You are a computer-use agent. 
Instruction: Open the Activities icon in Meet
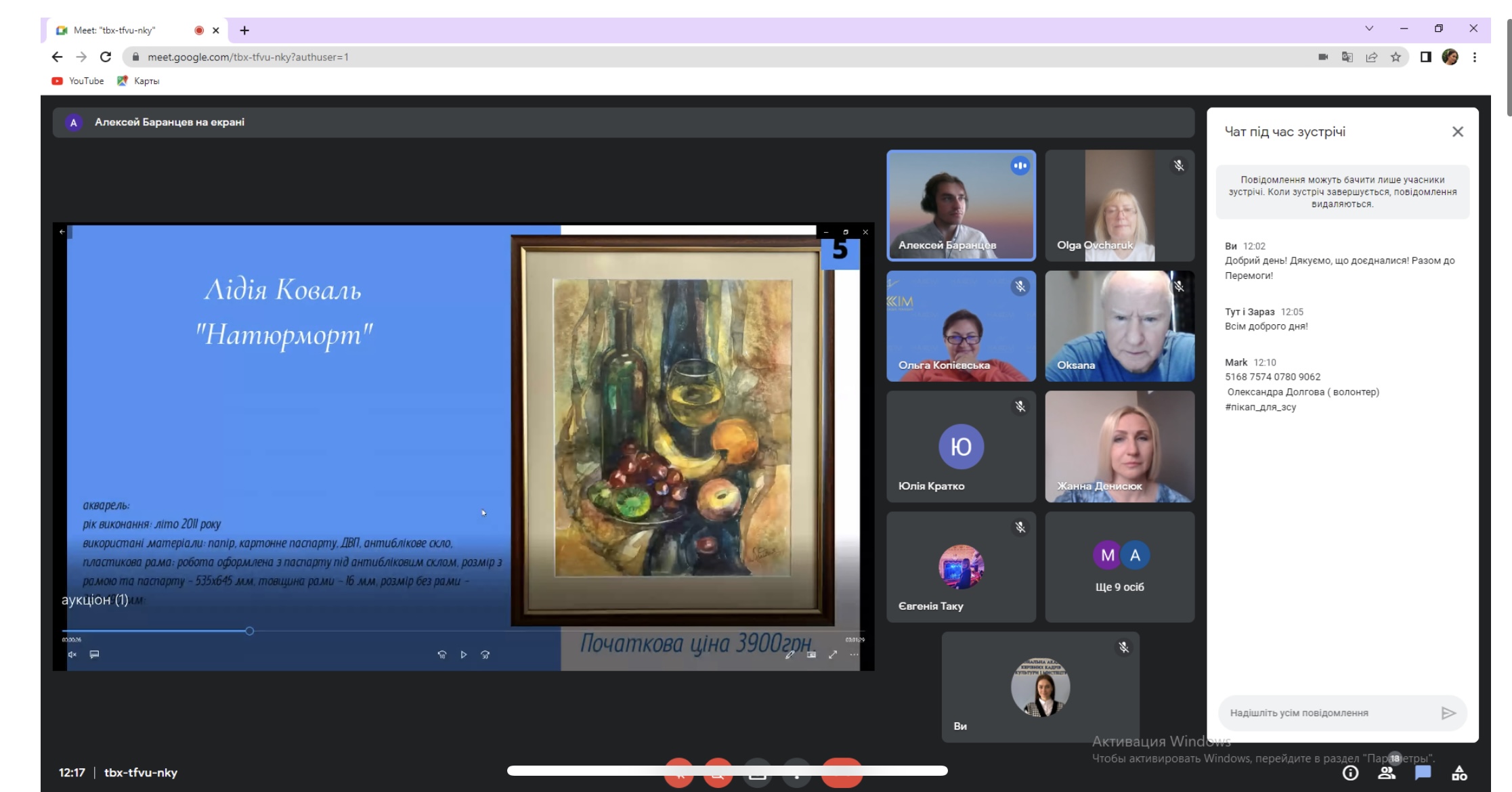pos(1459,773)
